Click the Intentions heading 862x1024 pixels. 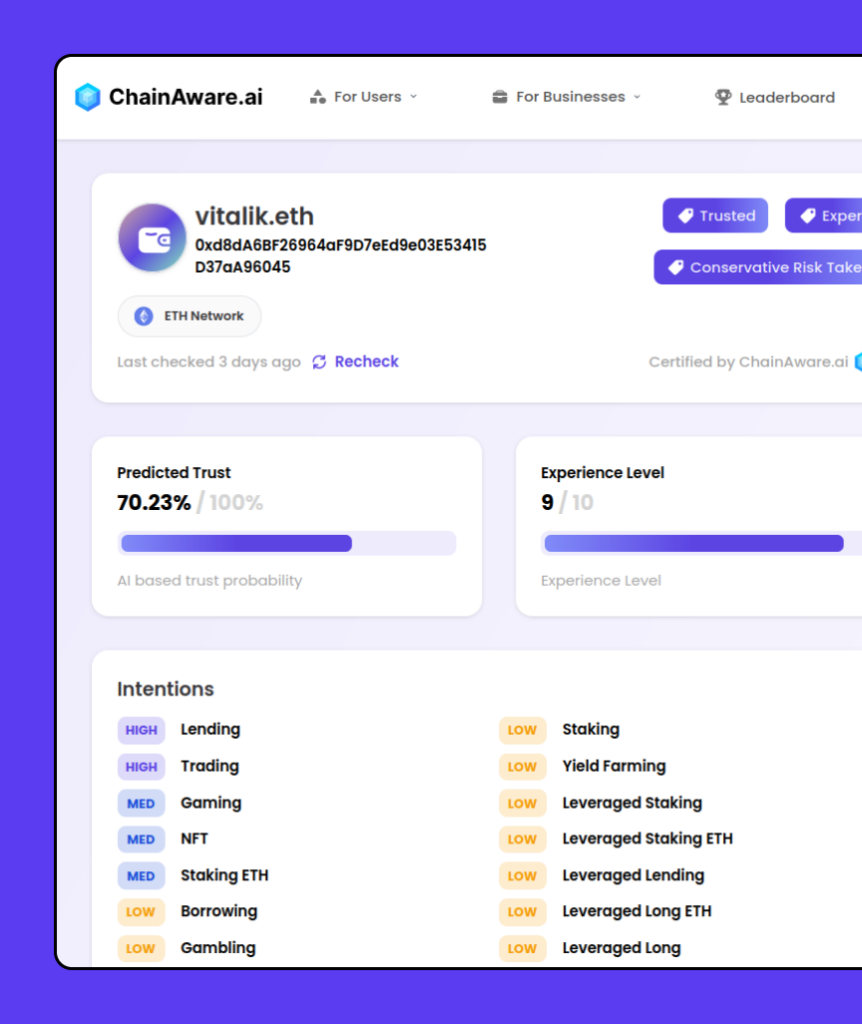165,689
